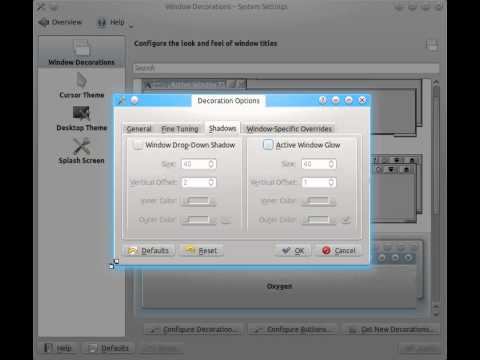Pick the active glow Inner Color
The image size is (480, 360).
point(318,201)
